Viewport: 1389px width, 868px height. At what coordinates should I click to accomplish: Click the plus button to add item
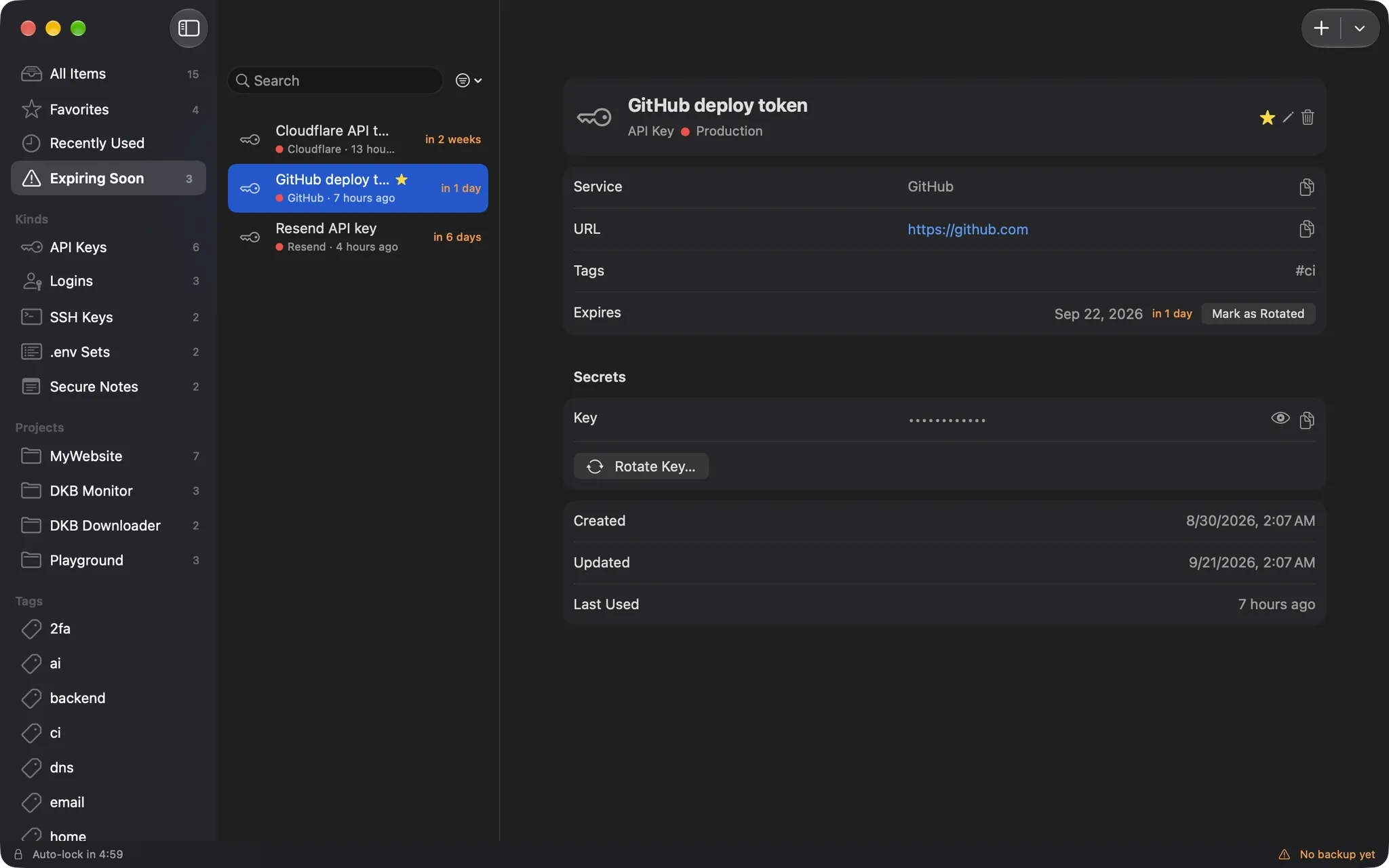click(x=1321, y=28)
